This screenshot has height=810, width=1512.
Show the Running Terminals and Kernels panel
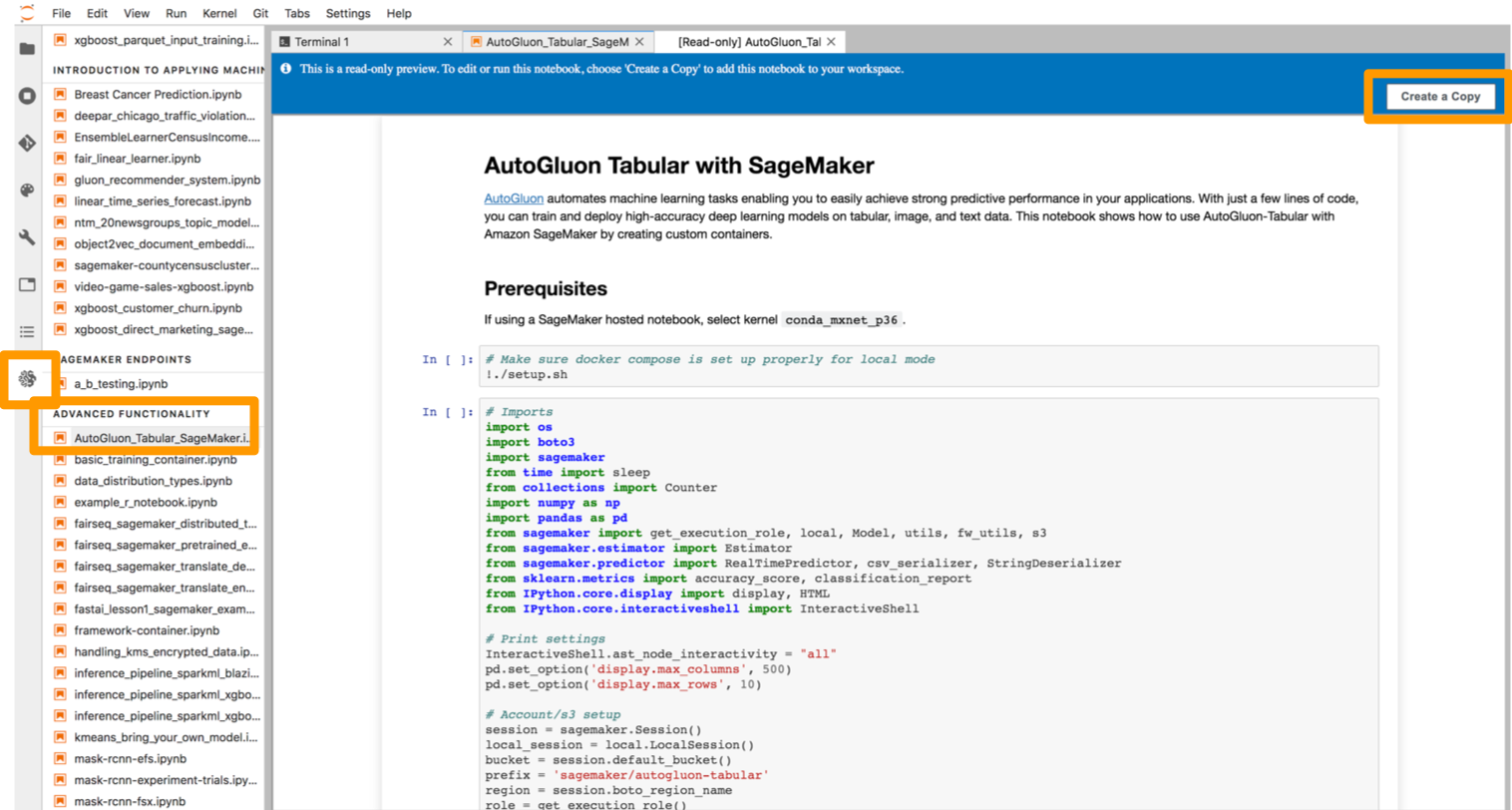point(27,96)
